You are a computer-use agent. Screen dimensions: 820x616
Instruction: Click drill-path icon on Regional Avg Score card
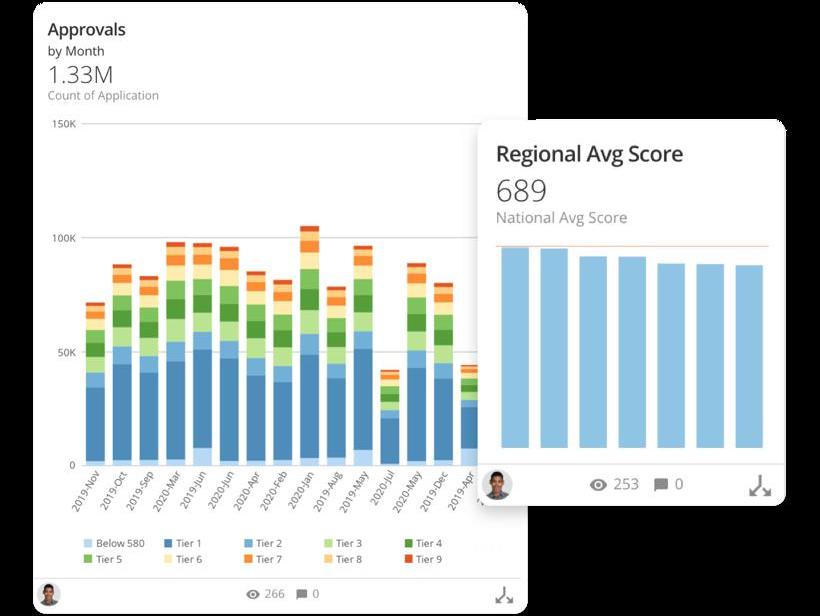760,486
